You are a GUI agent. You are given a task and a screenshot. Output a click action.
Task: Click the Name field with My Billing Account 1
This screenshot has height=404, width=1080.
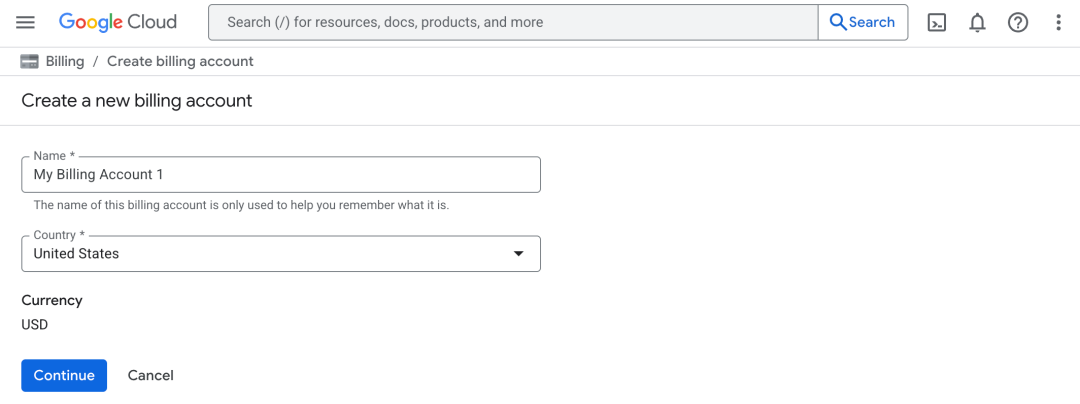pos(281,174)
